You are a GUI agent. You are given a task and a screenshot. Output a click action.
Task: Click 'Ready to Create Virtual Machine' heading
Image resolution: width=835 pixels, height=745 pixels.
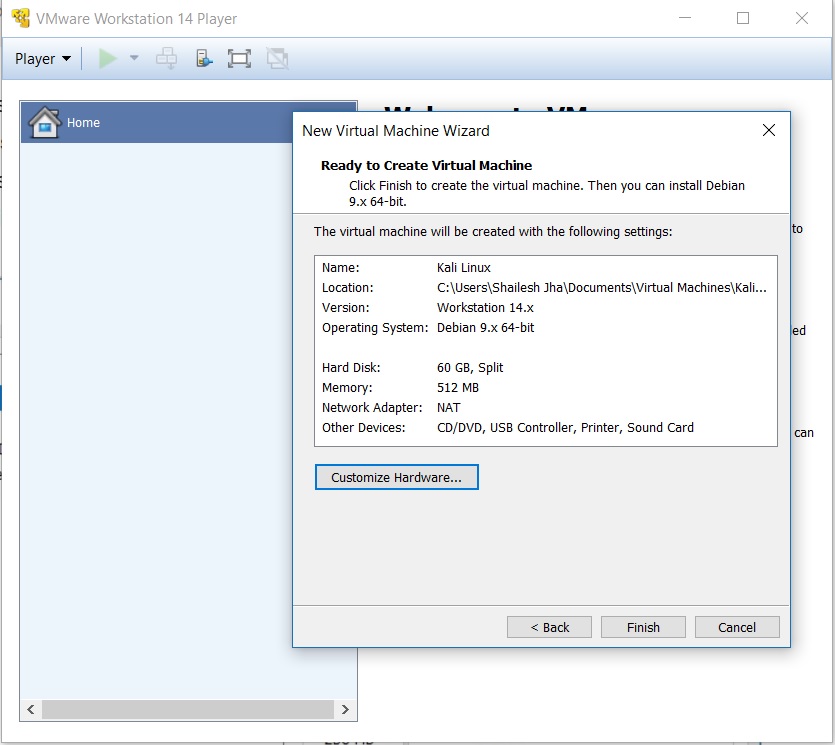pyautogui.click(x=426, y=166)
